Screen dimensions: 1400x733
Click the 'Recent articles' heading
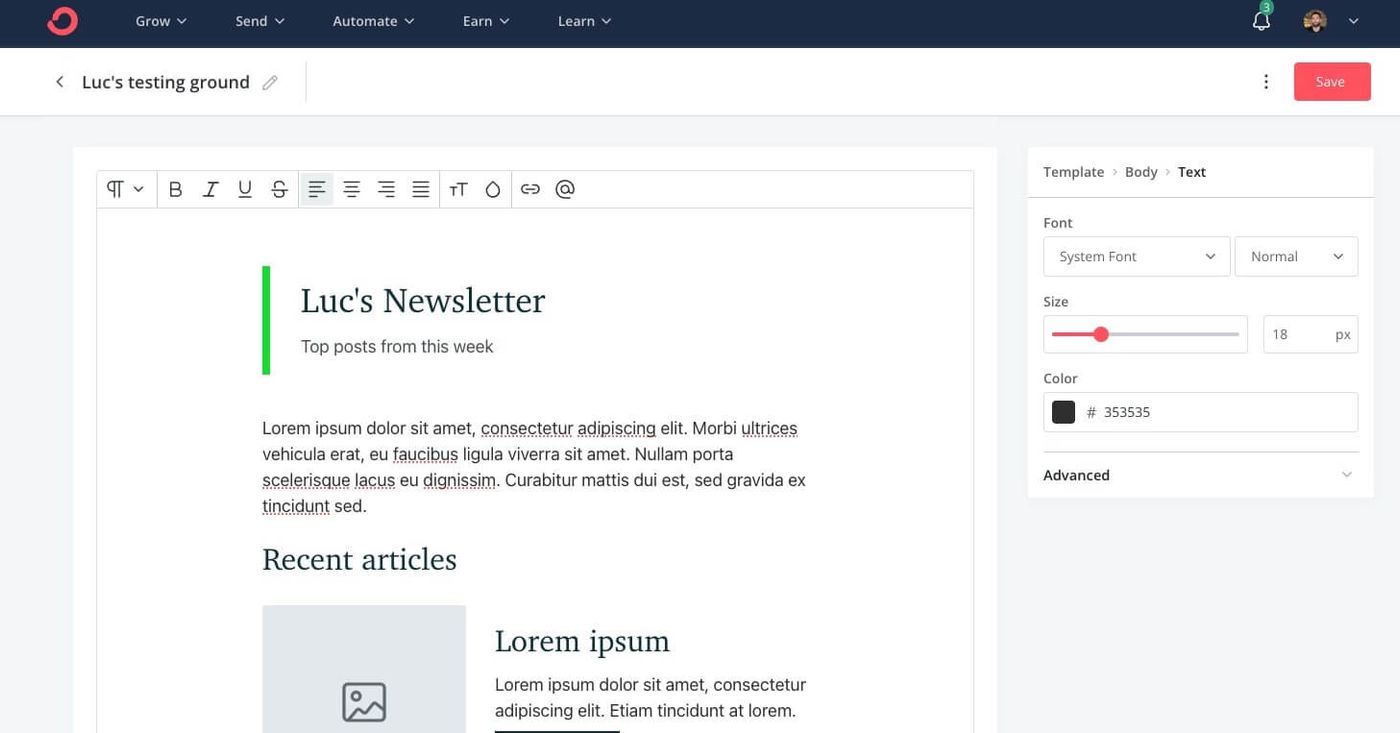point(359,559)
